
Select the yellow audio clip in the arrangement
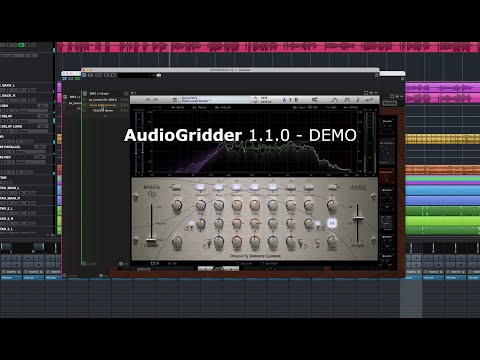(x=442, y=138)
